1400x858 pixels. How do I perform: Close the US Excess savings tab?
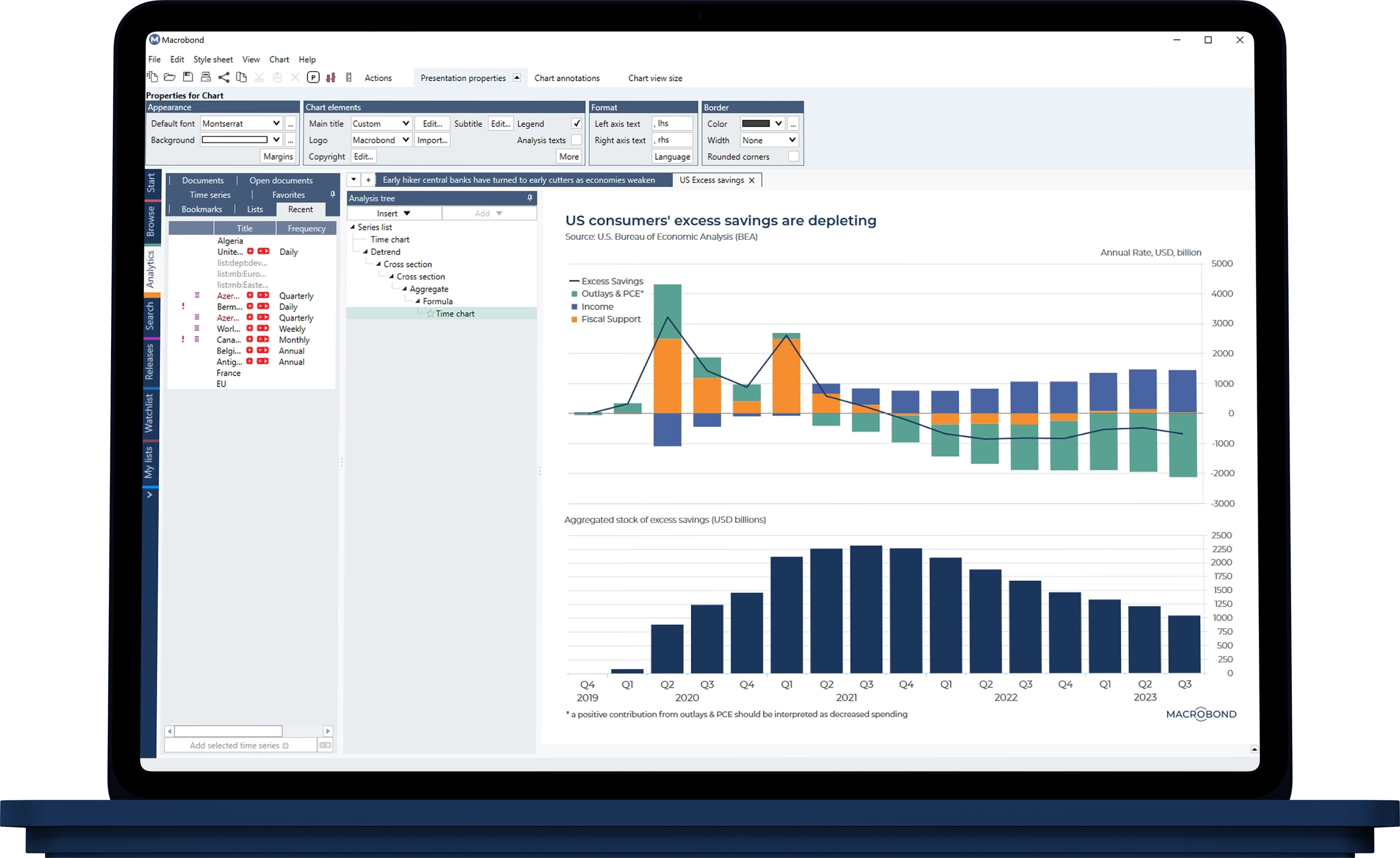752,180
